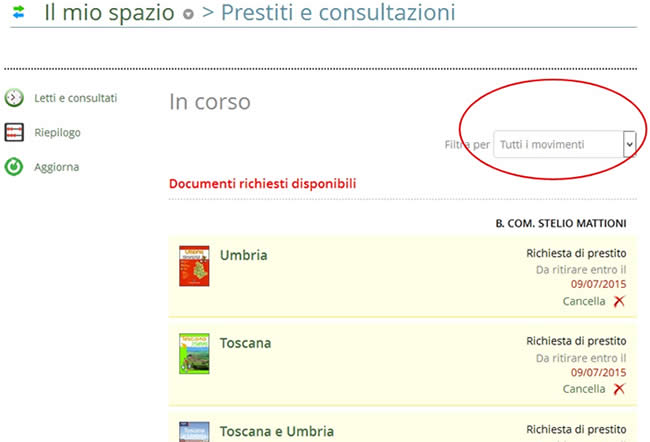Click the clock icon for Letti e consultati
Viewport: 650px width, 442px height.
[x=14, y=98]
